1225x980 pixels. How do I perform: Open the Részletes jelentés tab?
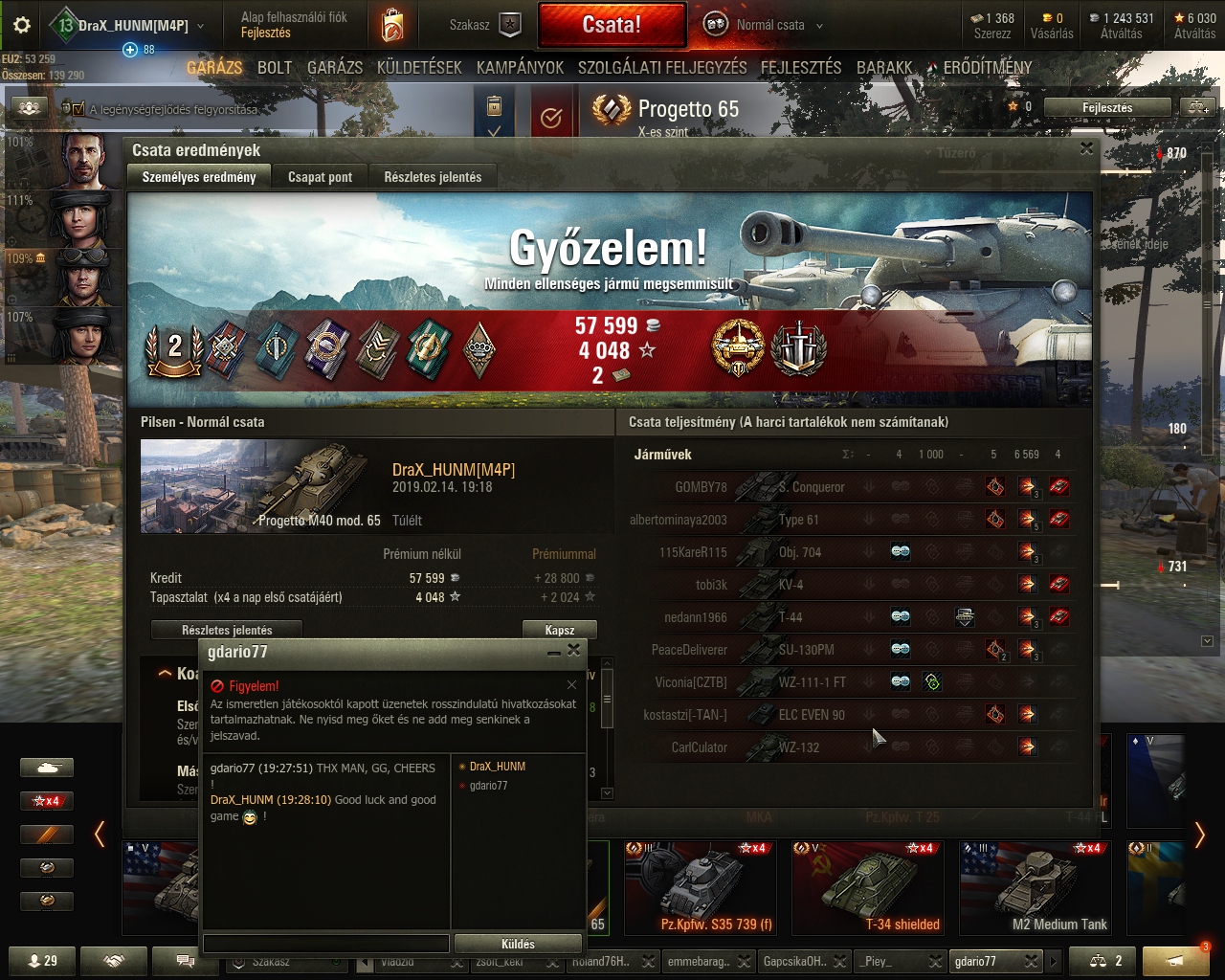click(x=433, y=177)
